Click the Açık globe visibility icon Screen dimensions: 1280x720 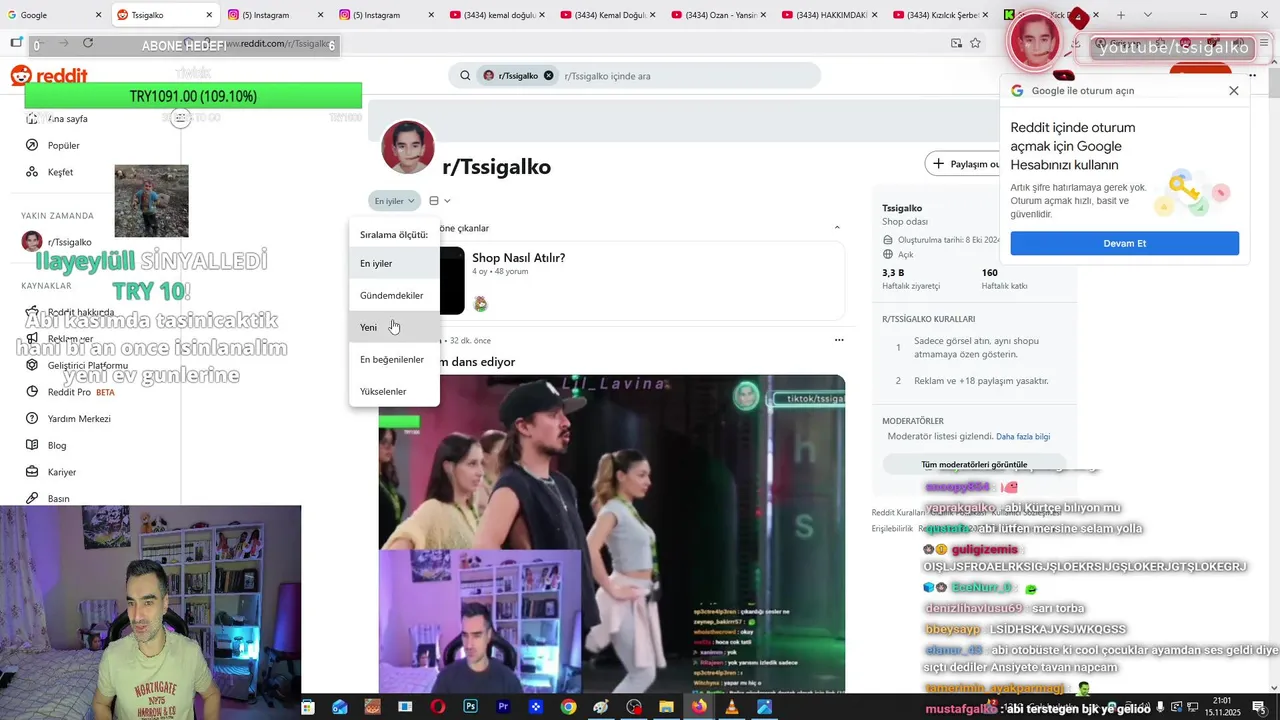click(888, 255)
